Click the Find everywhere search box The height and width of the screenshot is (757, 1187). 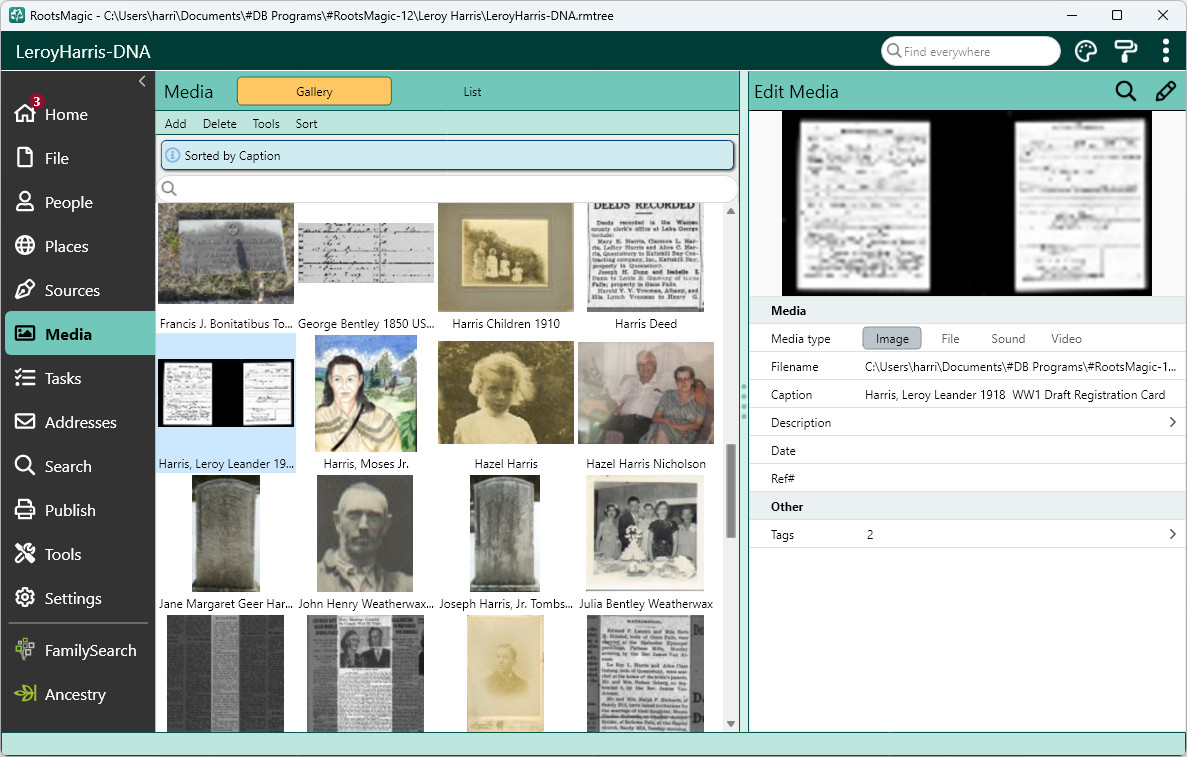tap(970, 51)
